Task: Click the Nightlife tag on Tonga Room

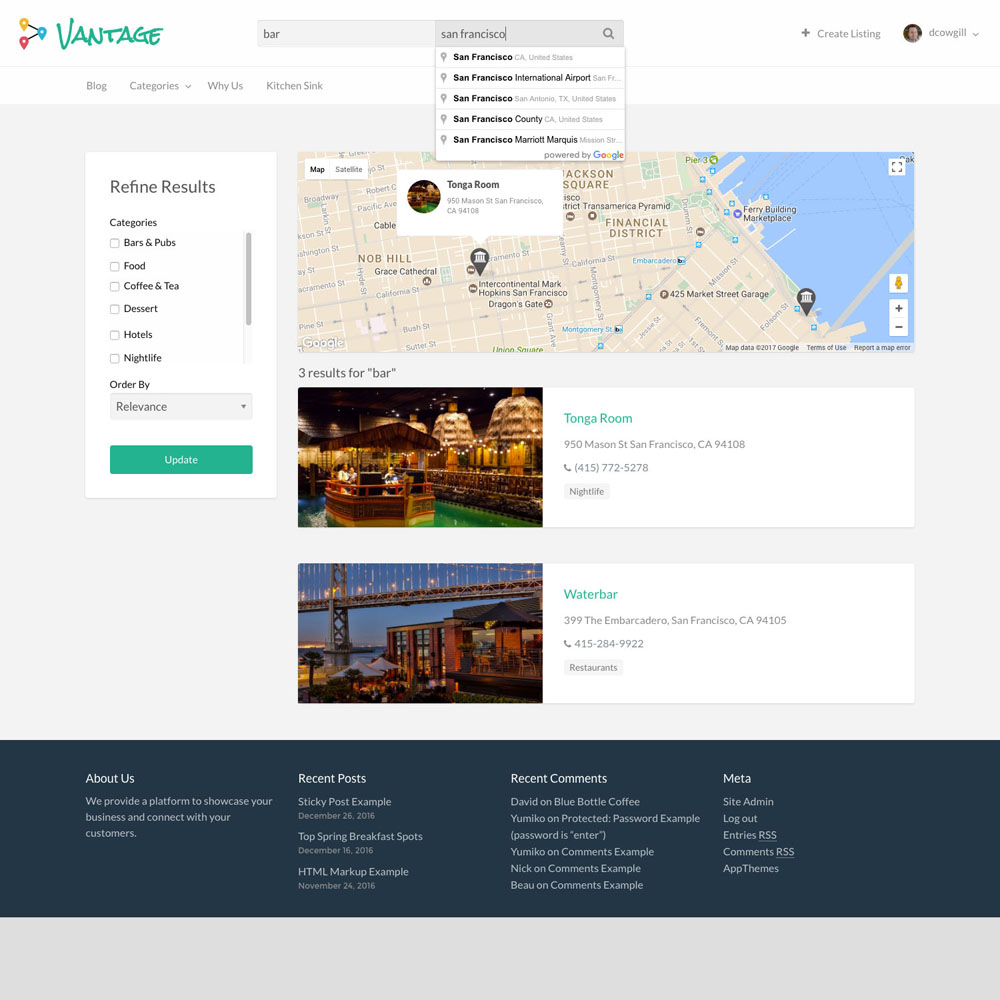Action: 587,491
